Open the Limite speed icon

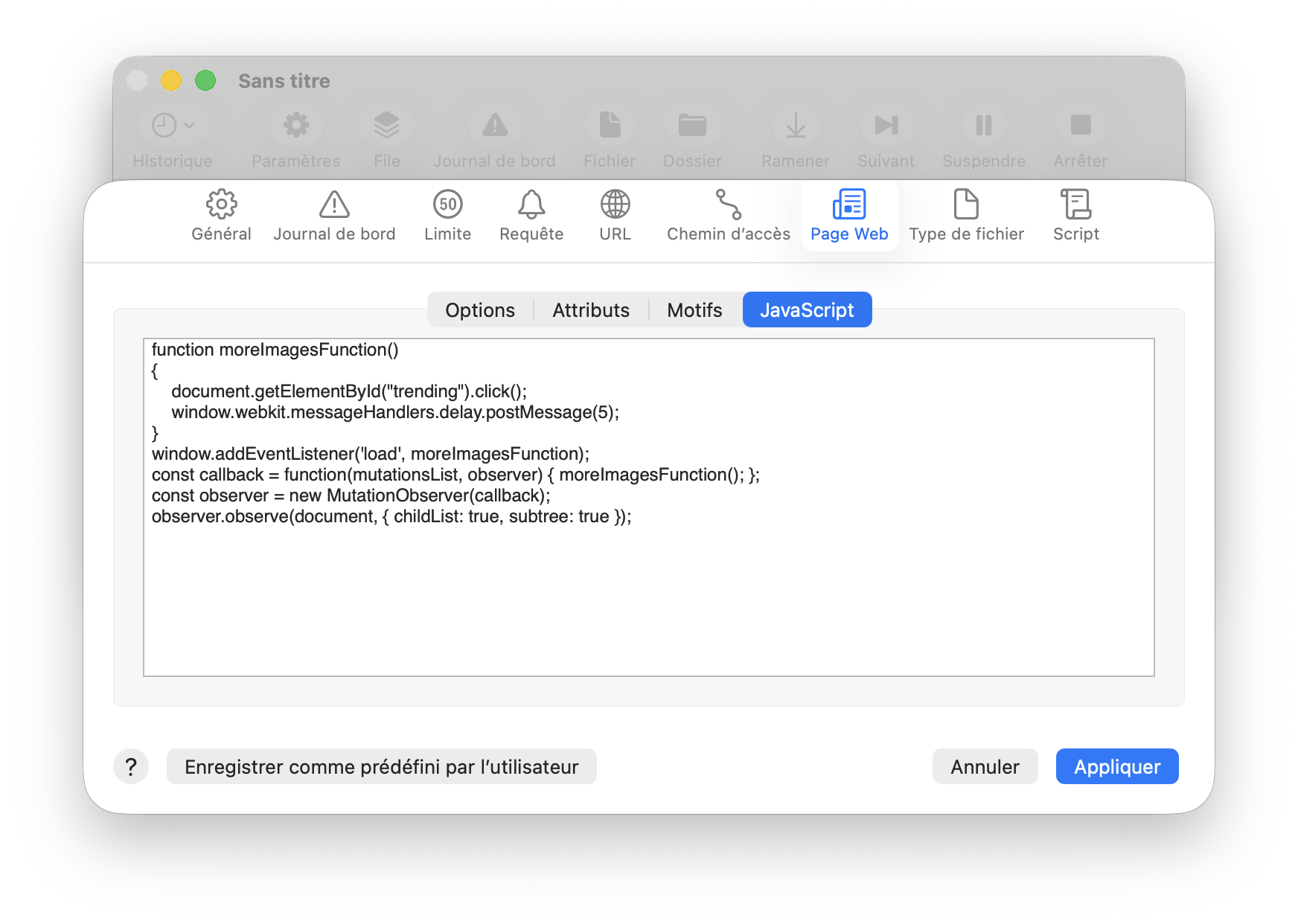[447, 205]
